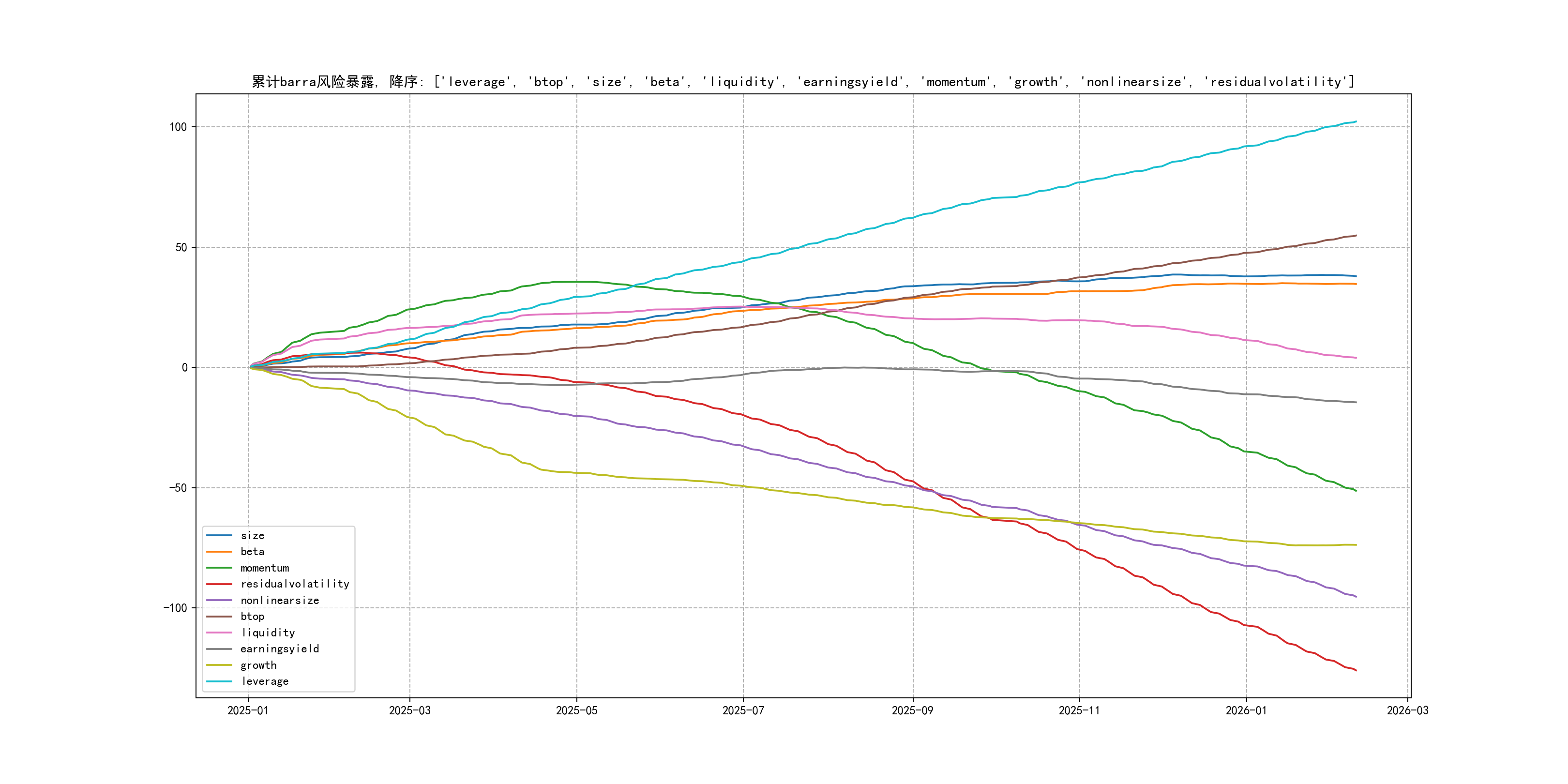Click the 0 y-axis tick label

point(184,368)
